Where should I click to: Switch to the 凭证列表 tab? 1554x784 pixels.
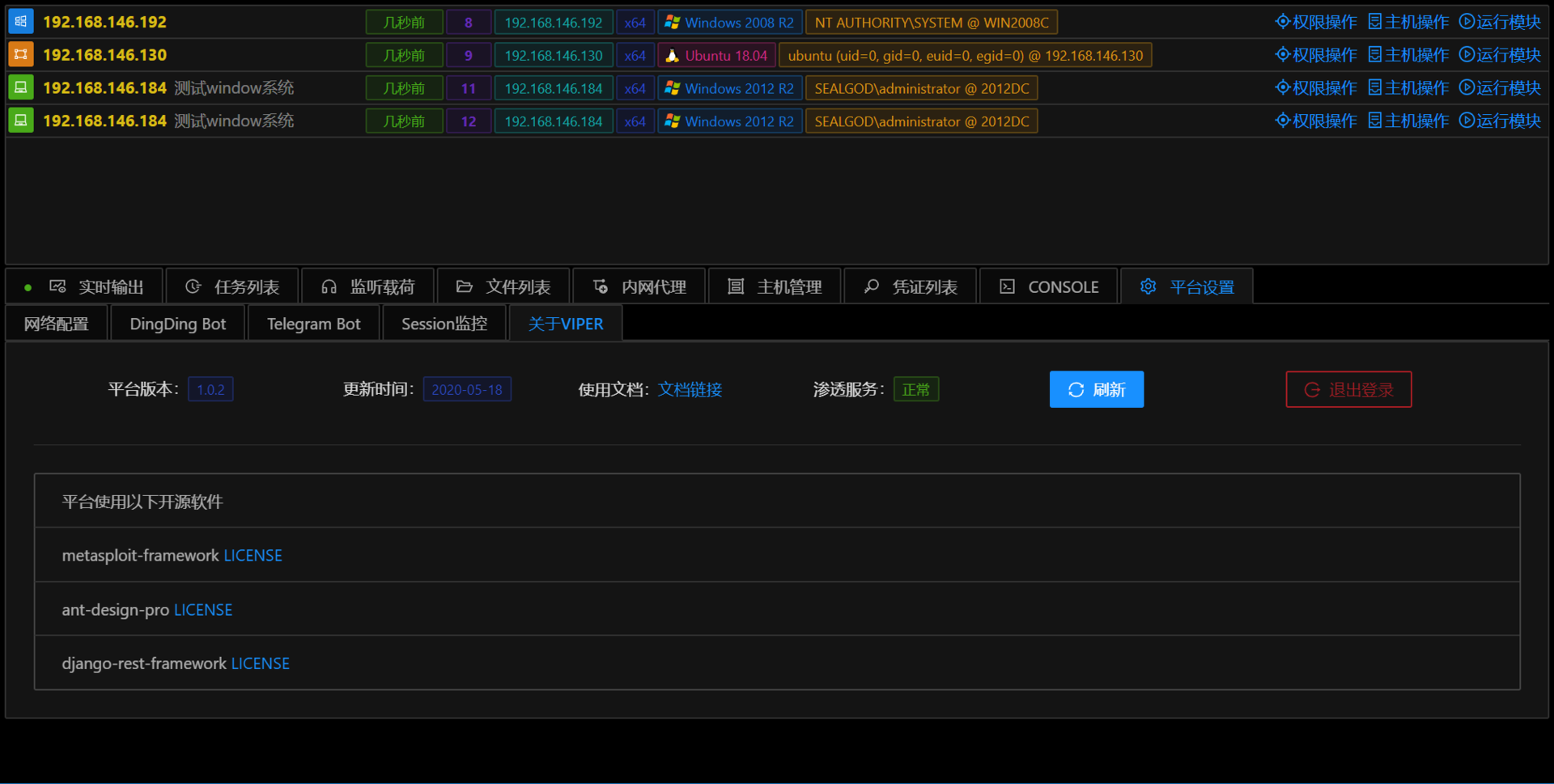911,286
